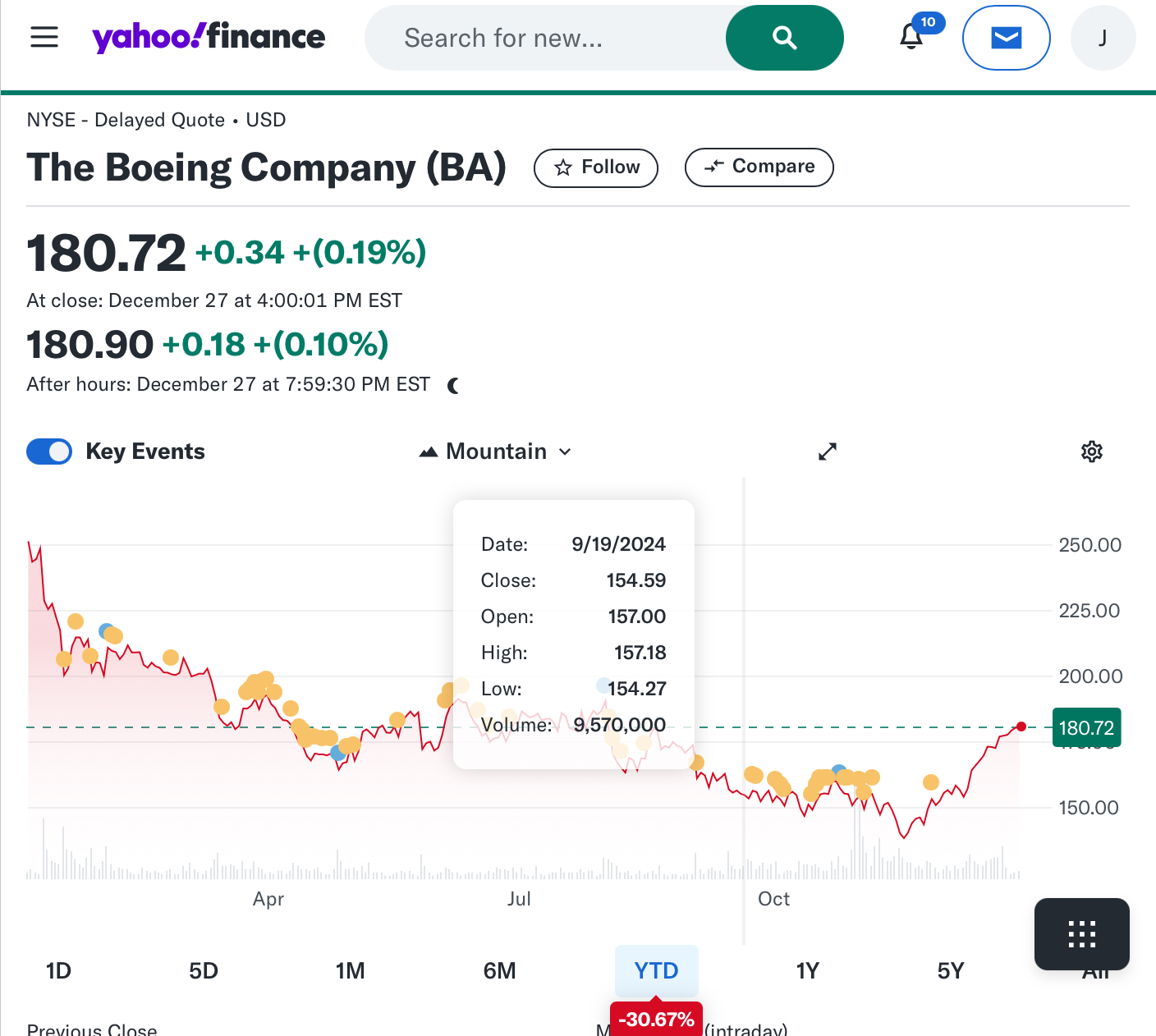Open chart settings gear
This screenshot has height=1036, width=1156.
pyautogui.click(x=1091, y=452)
